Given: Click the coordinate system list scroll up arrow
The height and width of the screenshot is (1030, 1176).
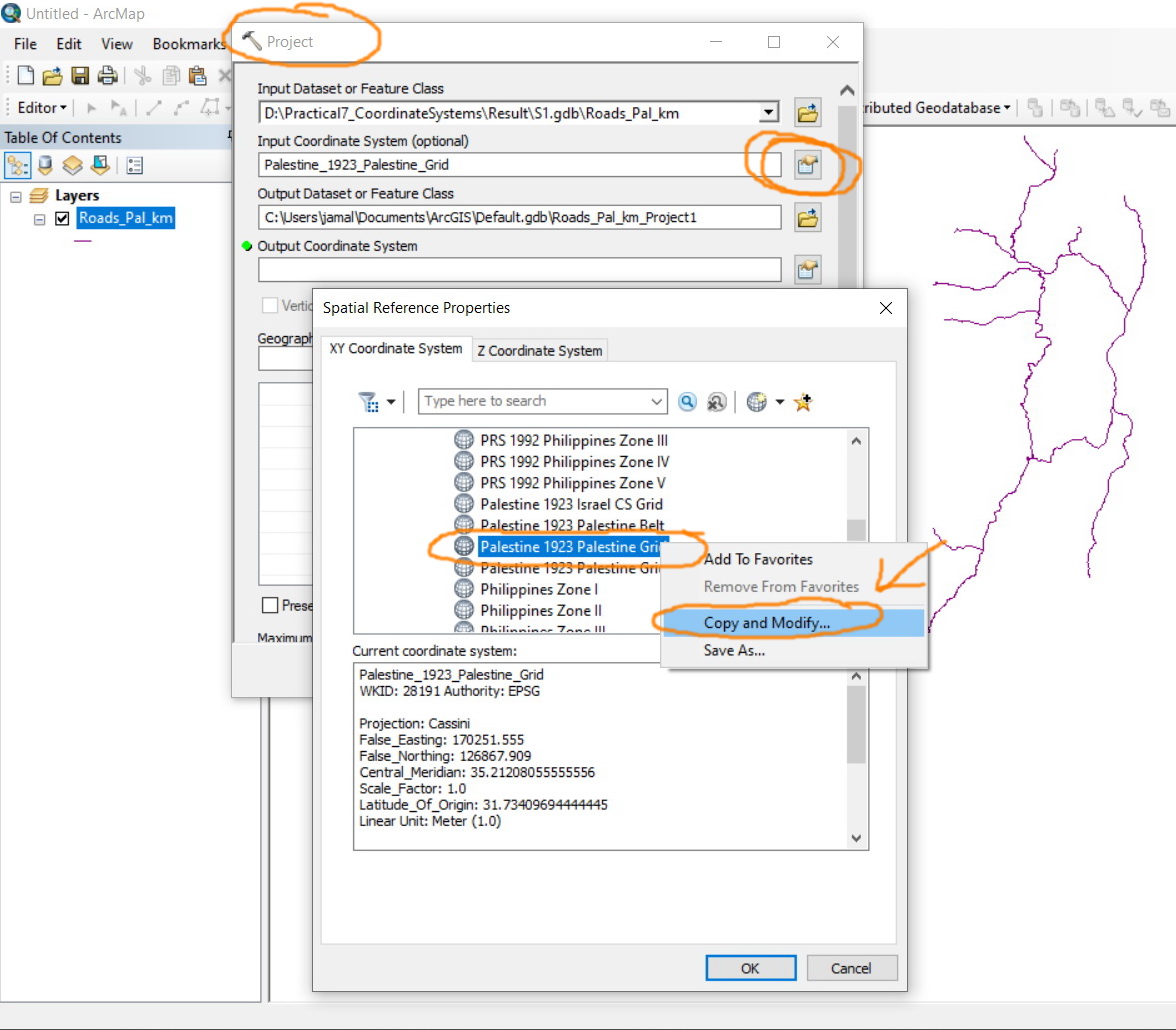Looking at the screenshot, I should (856, 441).
